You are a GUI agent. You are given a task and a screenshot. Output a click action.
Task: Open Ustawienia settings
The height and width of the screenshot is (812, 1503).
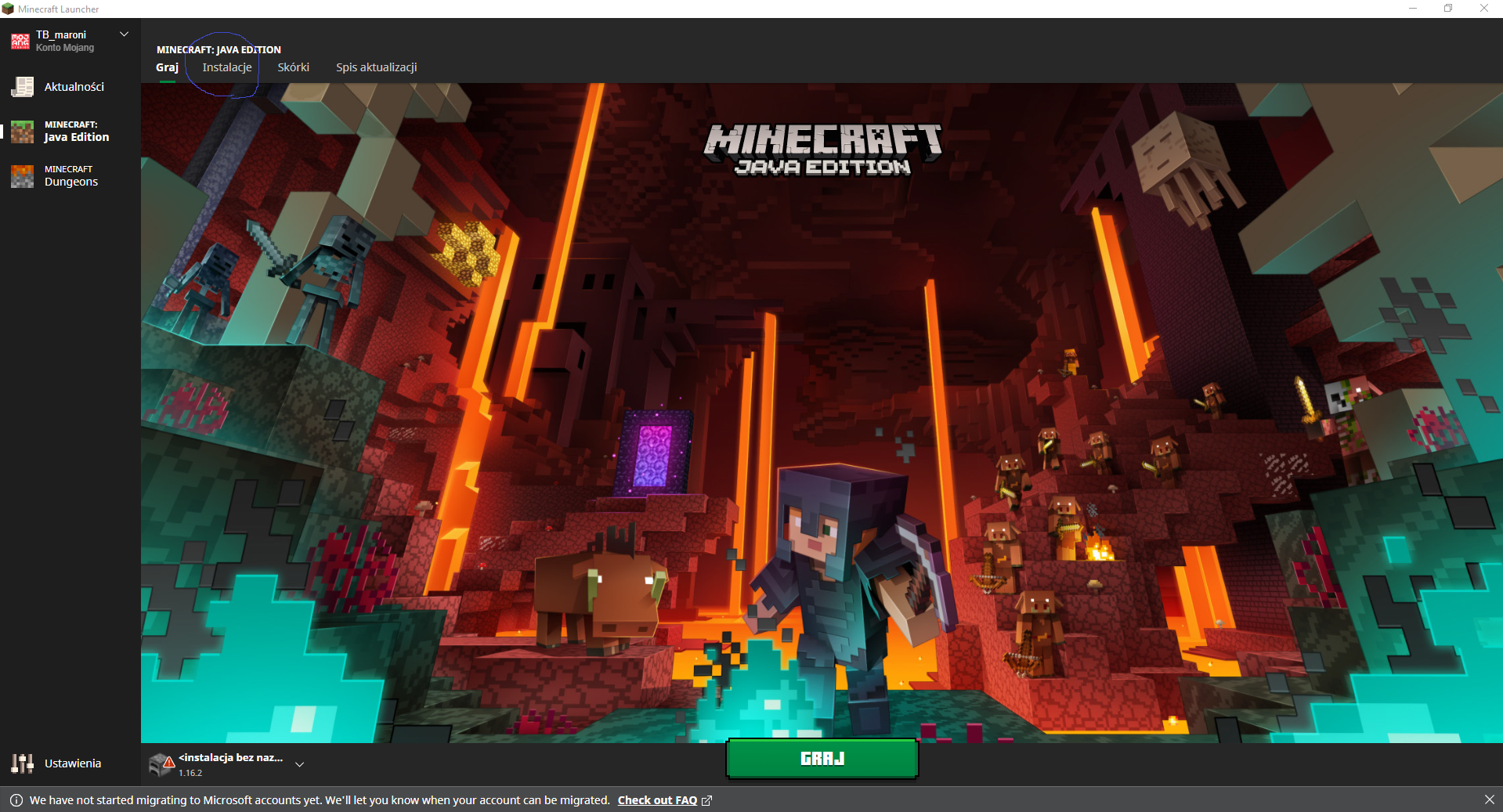pyautogui.click(x=70, y=763)
